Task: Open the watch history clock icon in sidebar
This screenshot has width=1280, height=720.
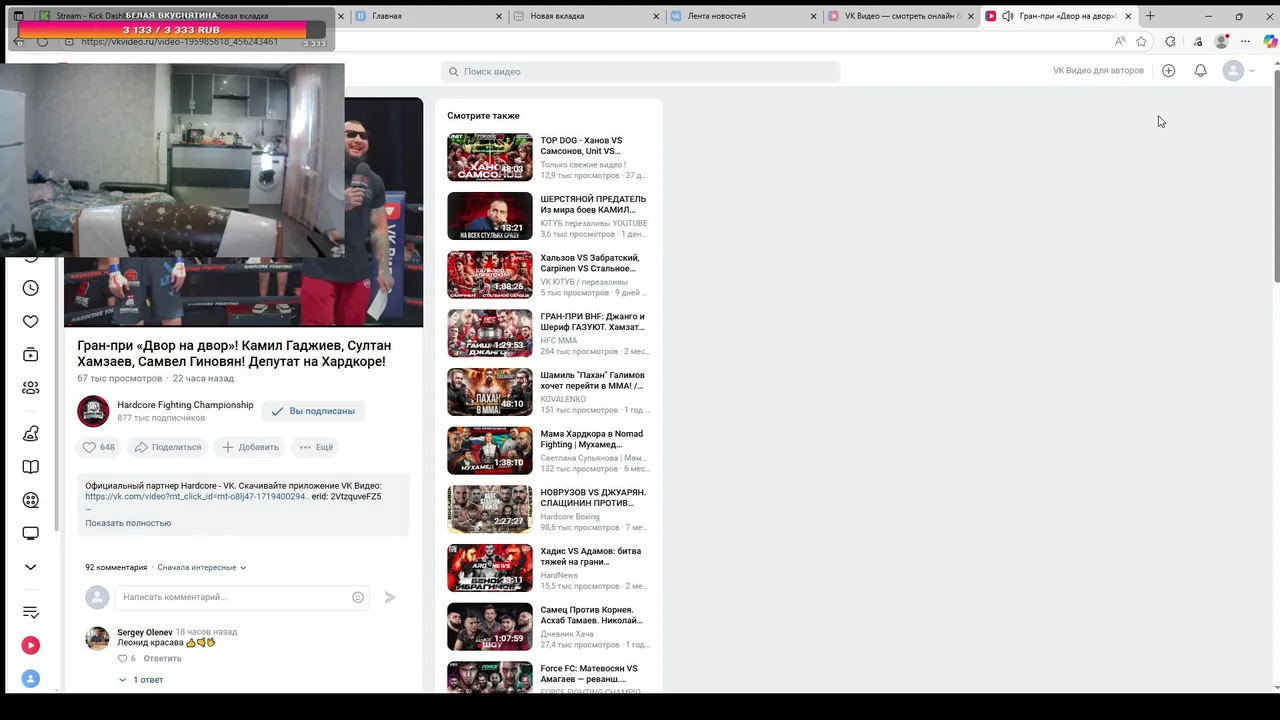Action: pyautogui.click(x=31, y=288)
